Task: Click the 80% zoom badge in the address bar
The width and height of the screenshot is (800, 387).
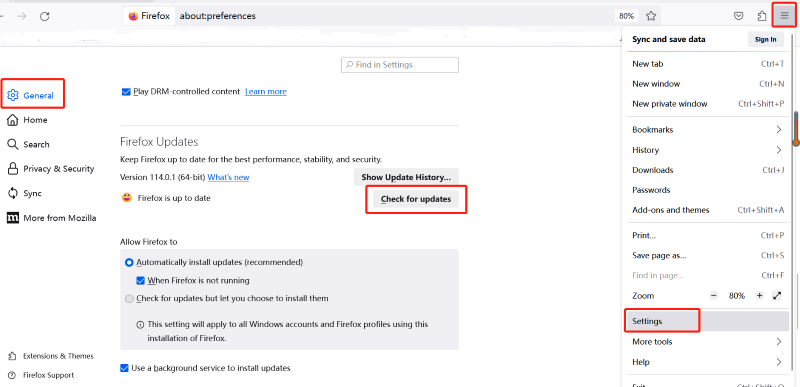Action: (626, 16)
